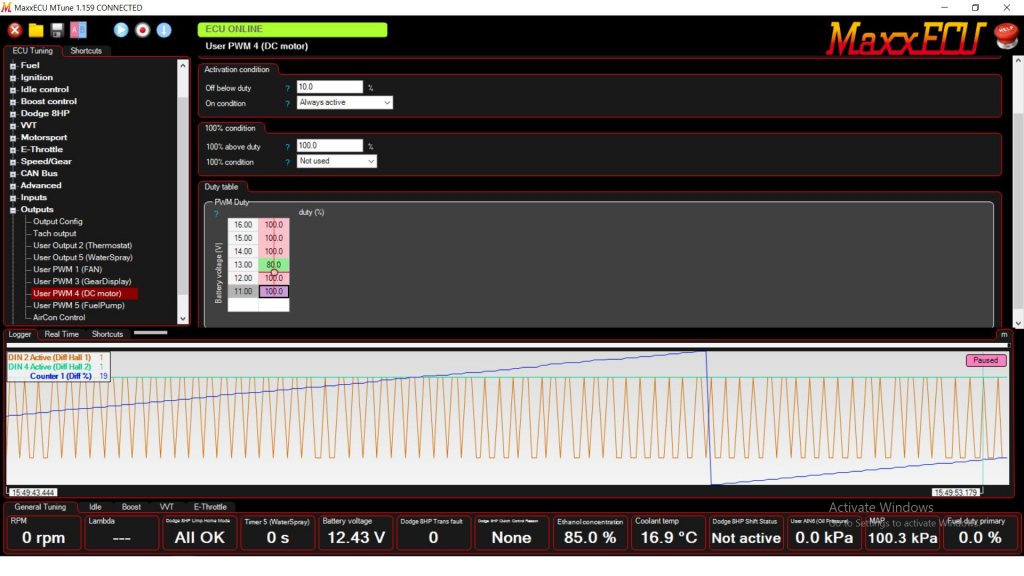The width and height of the screenshot is (1024, 576).
Task: Expand the Fuel tree node
Action: tap(14, 66)
